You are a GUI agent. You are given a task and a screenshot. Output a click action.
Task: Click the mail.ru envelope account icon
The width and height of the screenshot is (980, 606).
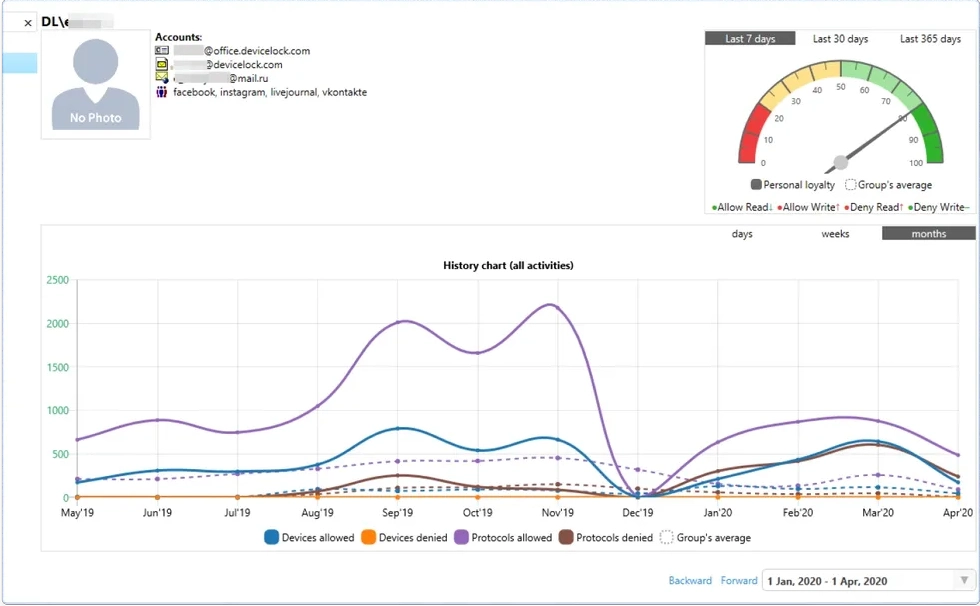click(x=161, y=78)
